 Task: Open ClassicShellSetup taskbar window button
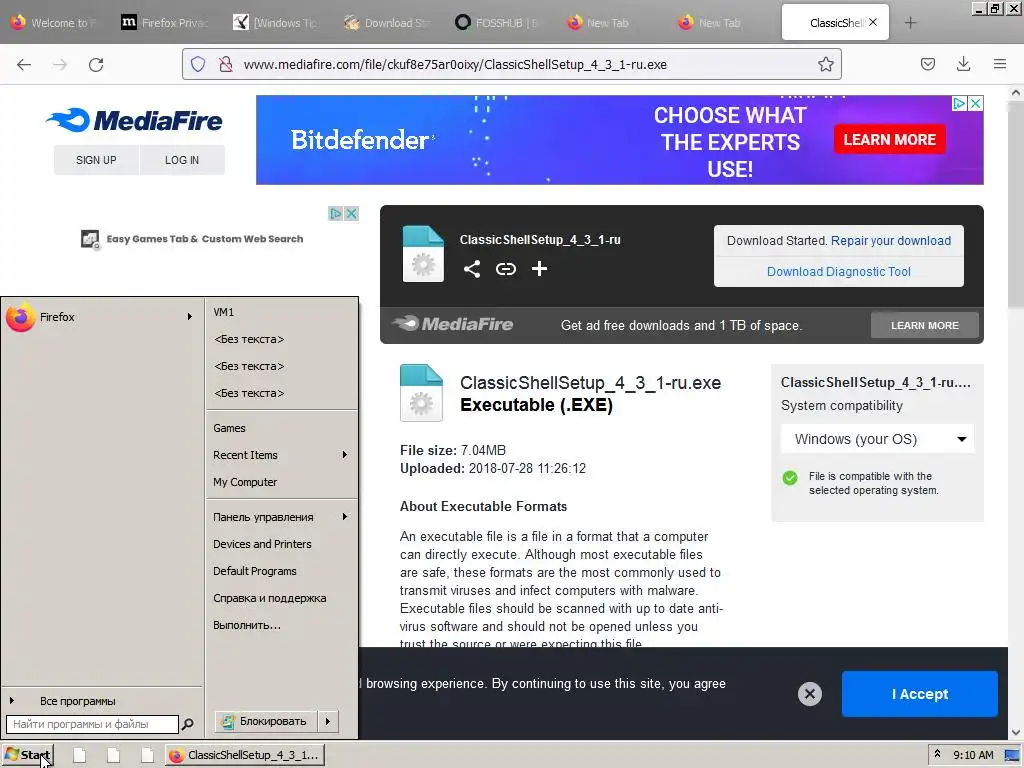tap(245, 756)
